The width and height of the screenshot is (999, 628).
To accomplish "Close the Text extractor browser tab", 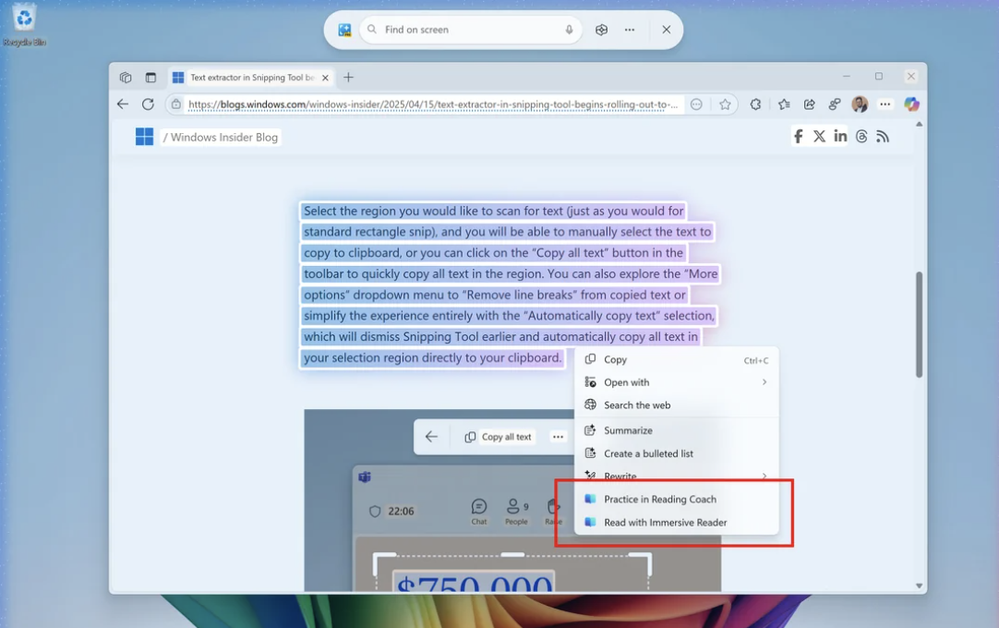I will point(326,78).
